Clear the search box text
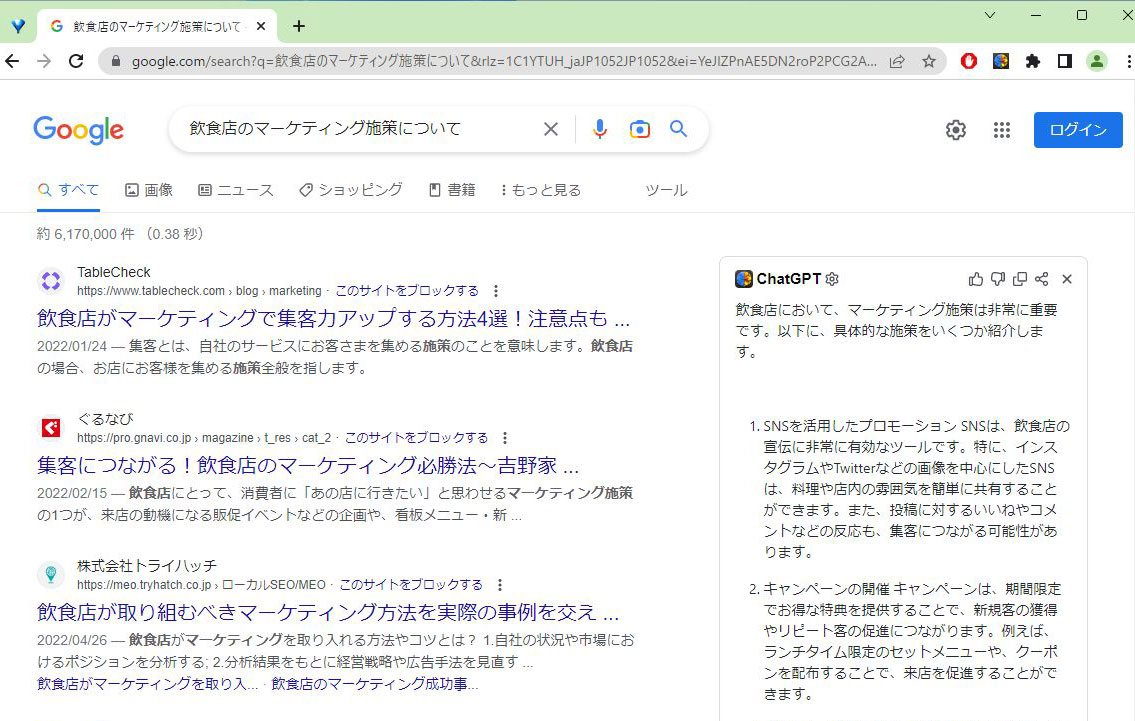The width and height of the screenshot is (1135, 721). pos(550,129)
